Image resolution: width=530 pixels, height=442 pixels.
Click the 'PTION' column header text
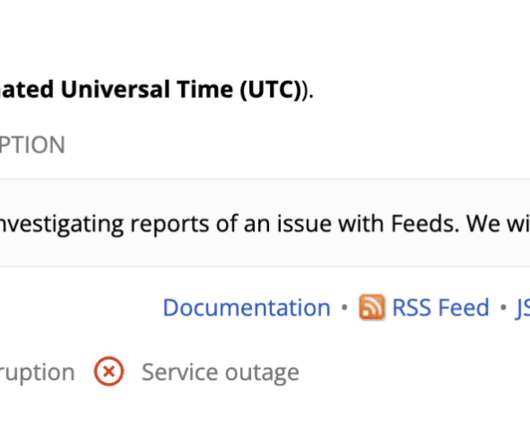32,145
